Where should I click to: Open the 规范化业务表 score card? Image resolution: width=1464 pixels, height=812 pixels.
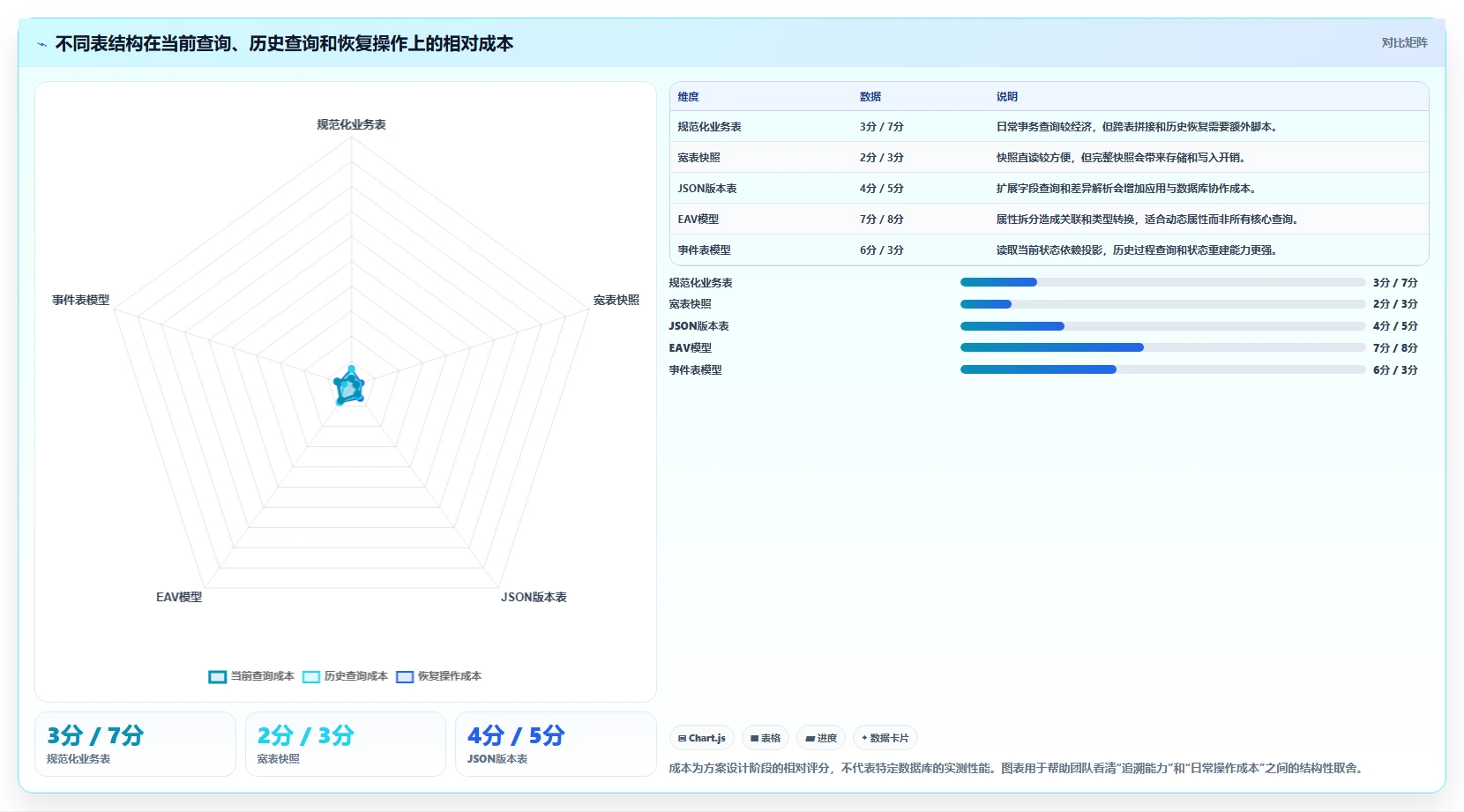135,744
